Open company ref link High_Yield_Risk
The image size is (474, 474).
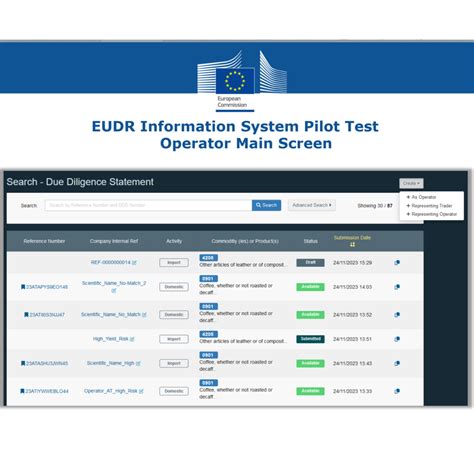pyautogui.click(x=111, y=339)
